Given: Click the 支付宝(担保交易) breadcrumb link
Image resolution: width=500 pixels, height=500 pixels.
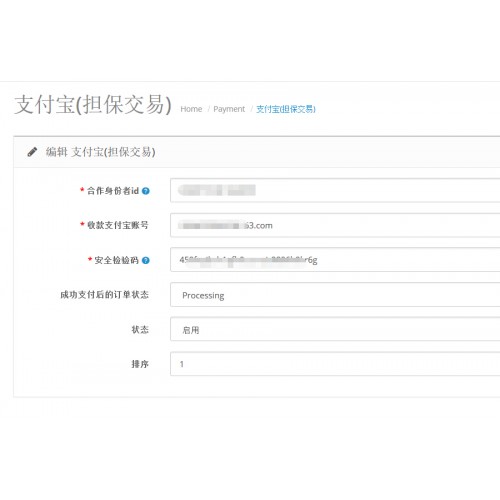Looking at the screenshot, I should point(286,109).
